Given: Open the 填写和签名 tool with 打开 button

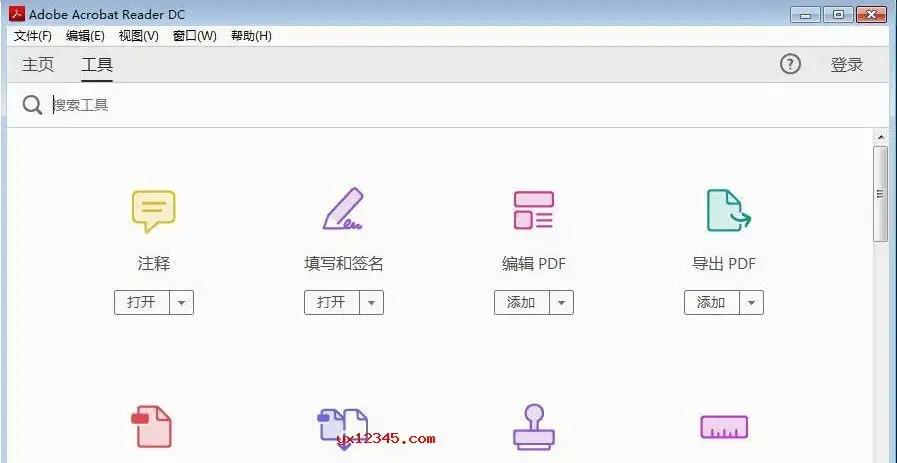Looking at the screenshot, I should point(332,302).
